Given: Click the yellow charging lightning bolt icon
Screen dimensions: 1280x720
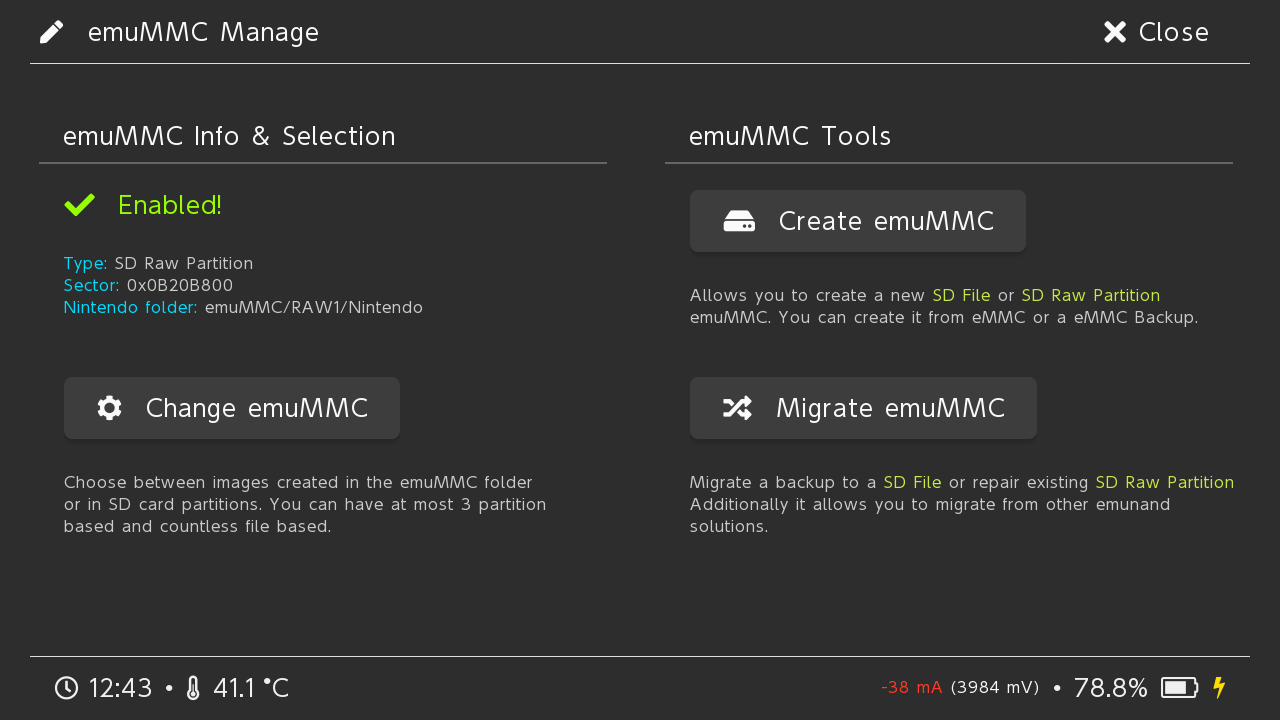Looking at the screenshot, I should tap(1219, 688).
